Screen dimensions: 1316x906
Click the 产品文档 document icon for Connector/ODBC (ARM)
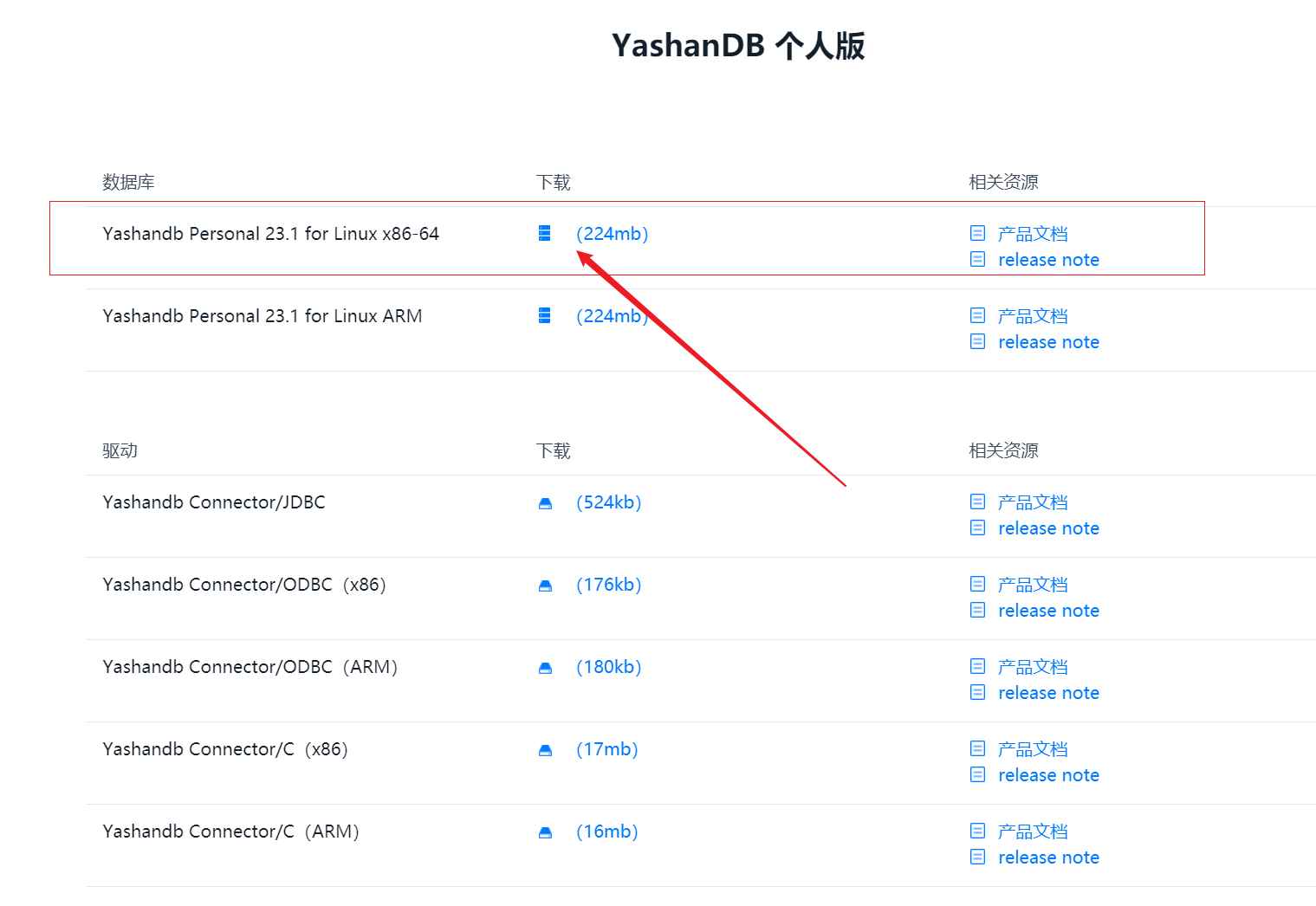tap(977, 666)
